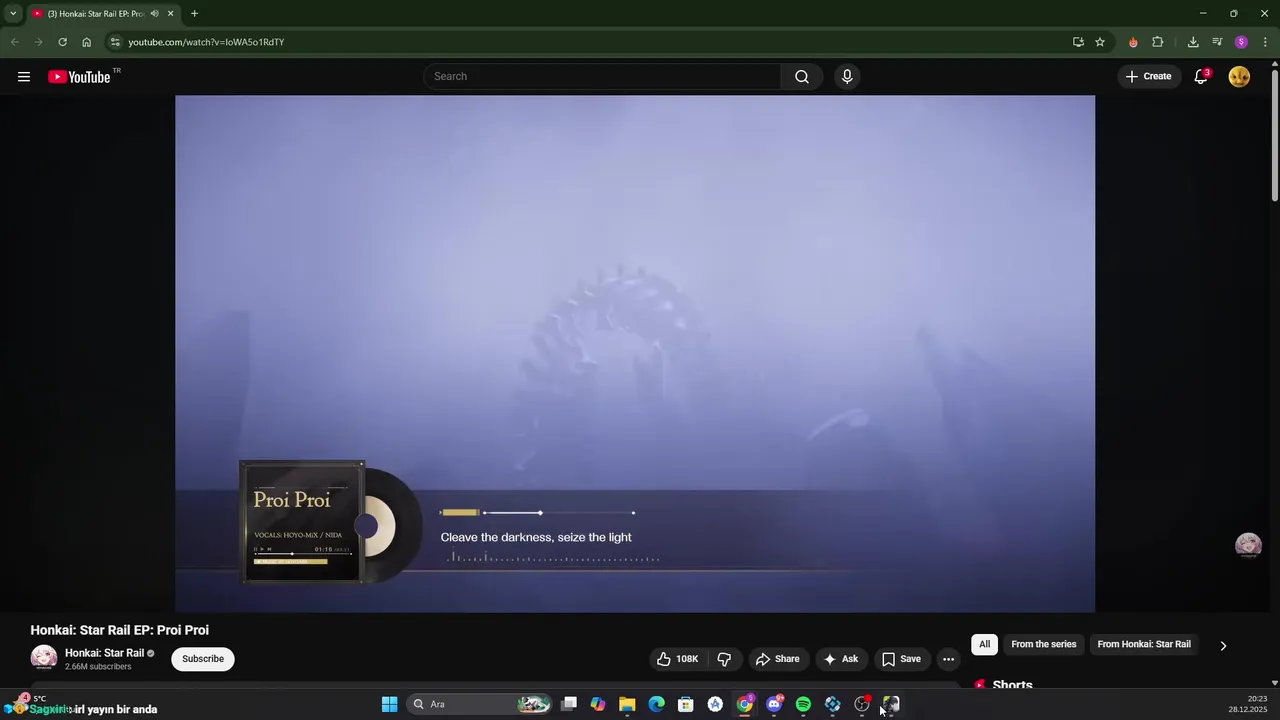The width and height of the screenshot is (1280, 720).
Task: Open the media control icon in Chrome toolbar
Action: pos(1217,42)
